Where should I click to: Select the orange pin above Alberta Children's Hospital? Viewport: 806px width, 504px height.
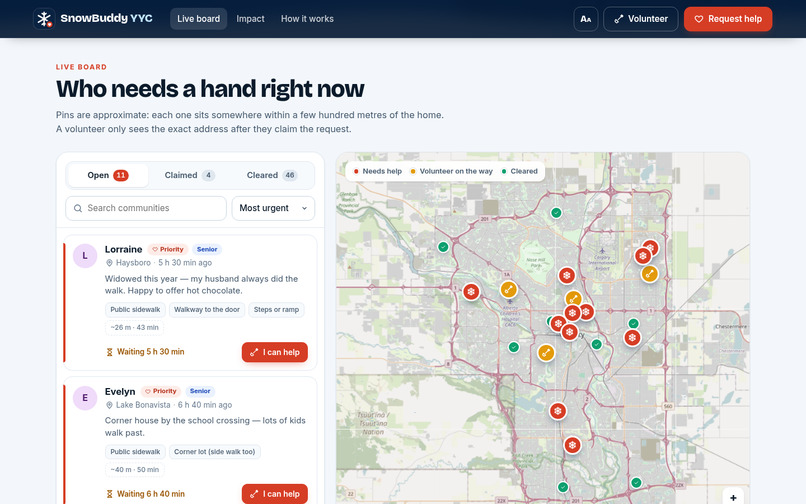click(508, 290)
